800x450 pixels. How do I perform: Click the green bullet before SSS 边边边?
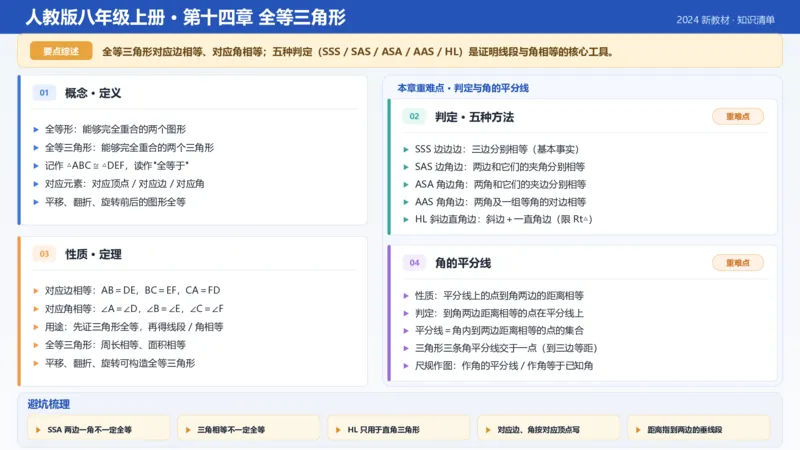[406, 149]
